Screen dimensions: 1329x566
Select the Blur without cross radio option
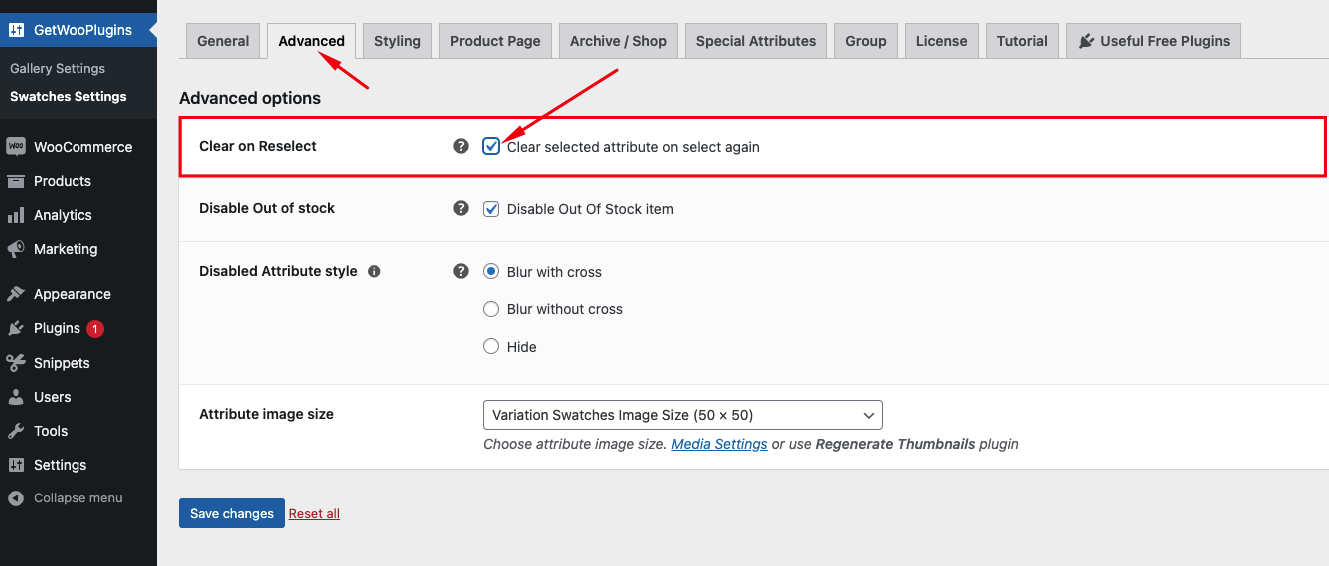[x=491, y=309]
